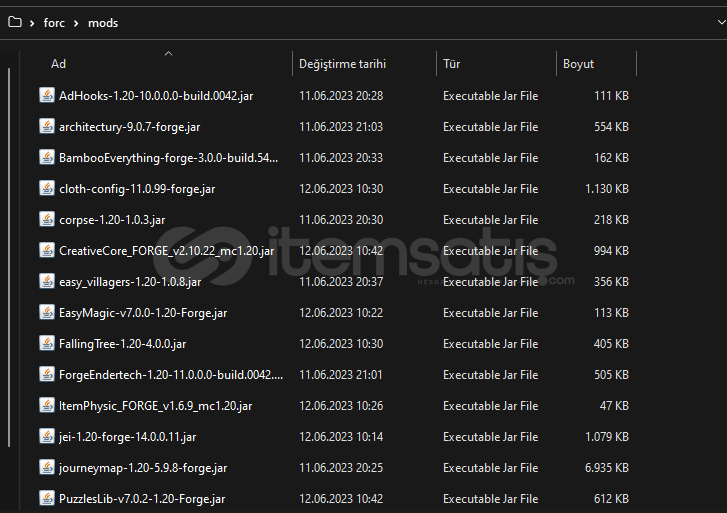Click the mods breadcrumb segment

[103, 23]
